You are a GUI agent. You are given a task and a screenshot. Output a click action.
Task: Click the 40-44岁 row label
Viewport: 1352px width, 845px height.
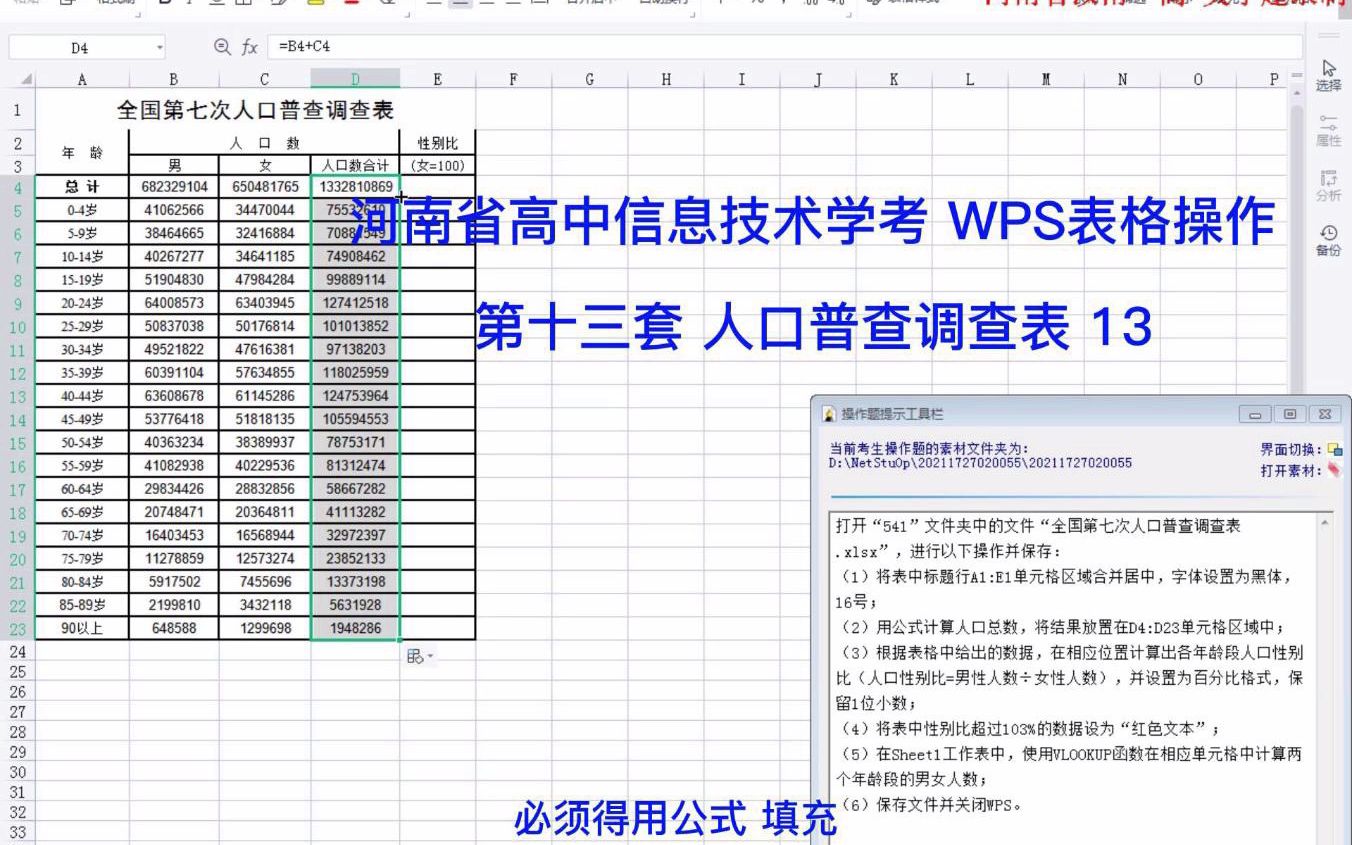click(82, 396)
